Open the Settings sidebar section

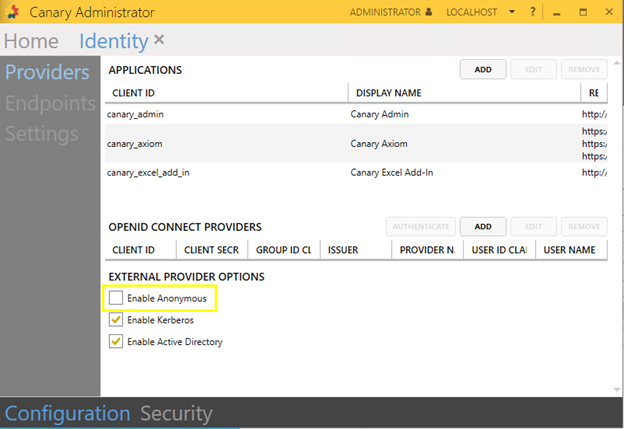[41, 134]
